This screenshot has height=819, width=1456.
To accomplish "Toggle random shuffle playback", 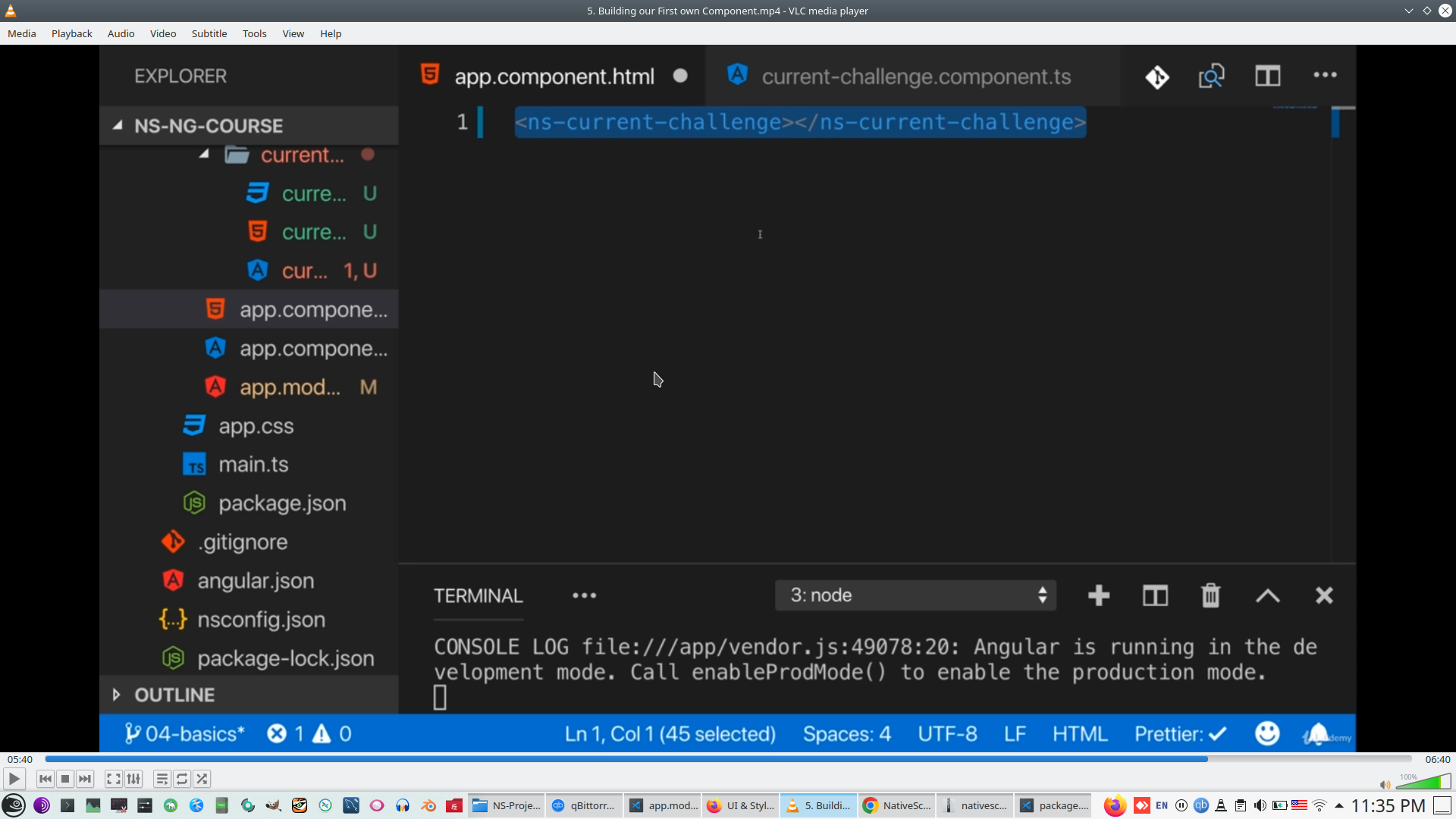I will click(x=202, y=779).
